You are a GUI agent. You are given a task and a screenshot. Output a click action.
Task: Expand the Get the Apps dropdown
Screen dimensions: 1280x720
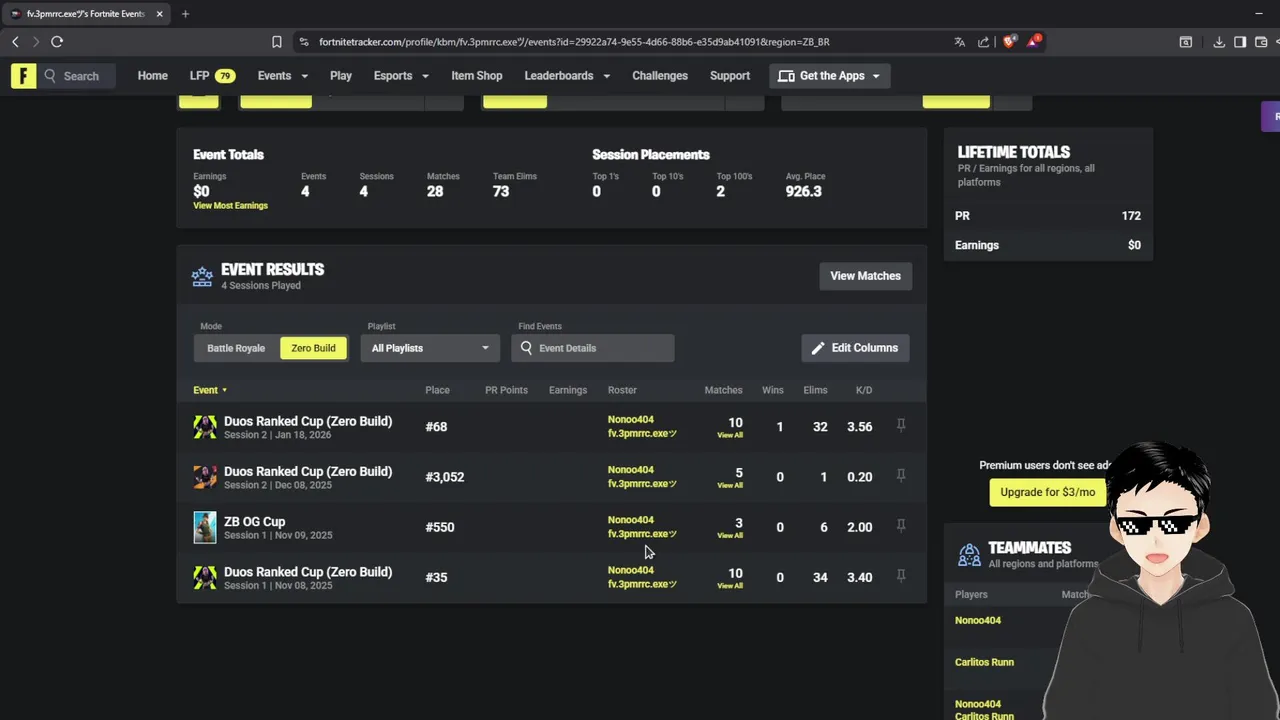point(829,76)
